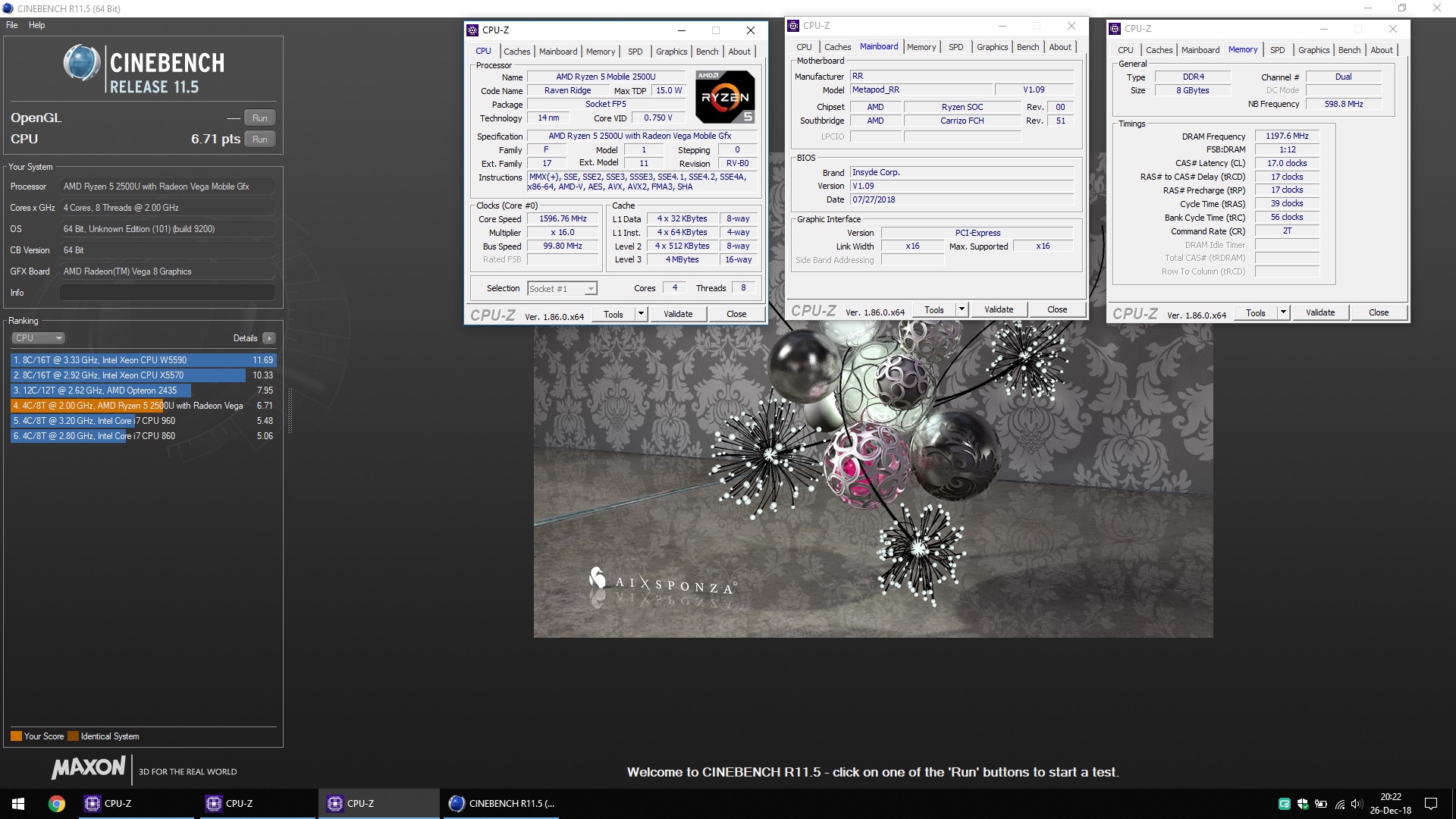The width and height of the screenshot is (1456, 819).
Task: Click CPU-Z CPU window title icon
Action: click(472, 30)
